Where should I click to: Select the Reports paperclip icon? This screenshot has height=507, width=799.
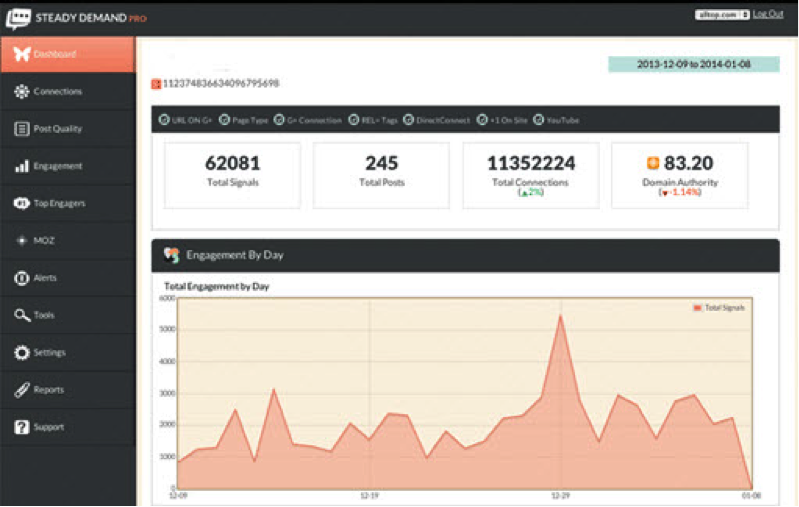pyautogui.click(x=21, y=390)
